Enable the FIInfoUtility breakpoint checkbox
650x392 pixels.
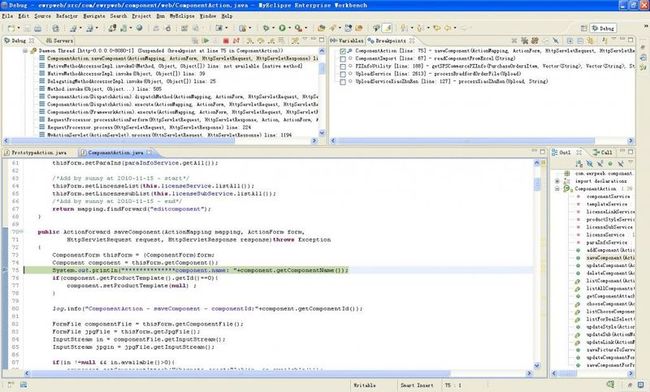point(343,66)
